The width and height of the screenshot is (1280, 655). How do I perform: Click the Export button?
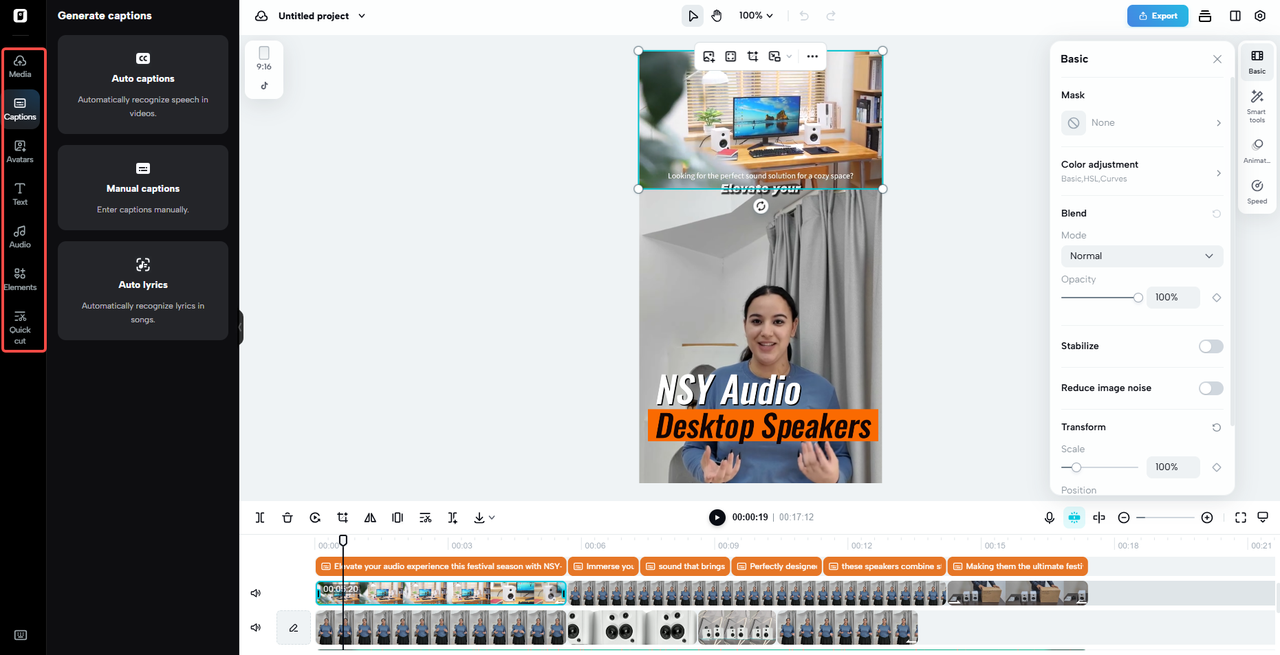(x=1157, y=16)
